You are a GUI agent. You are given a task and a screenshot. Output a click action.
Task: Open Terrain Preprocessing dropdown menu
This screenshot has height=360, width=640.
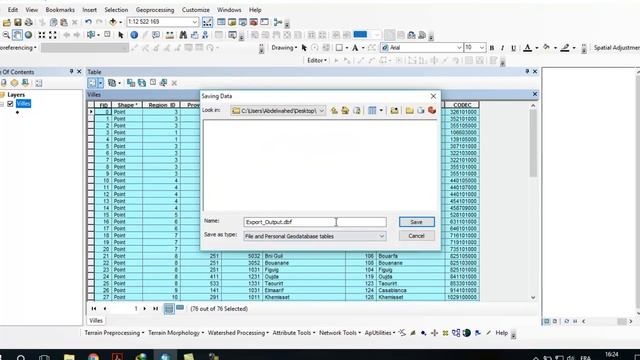coord(114,333)
